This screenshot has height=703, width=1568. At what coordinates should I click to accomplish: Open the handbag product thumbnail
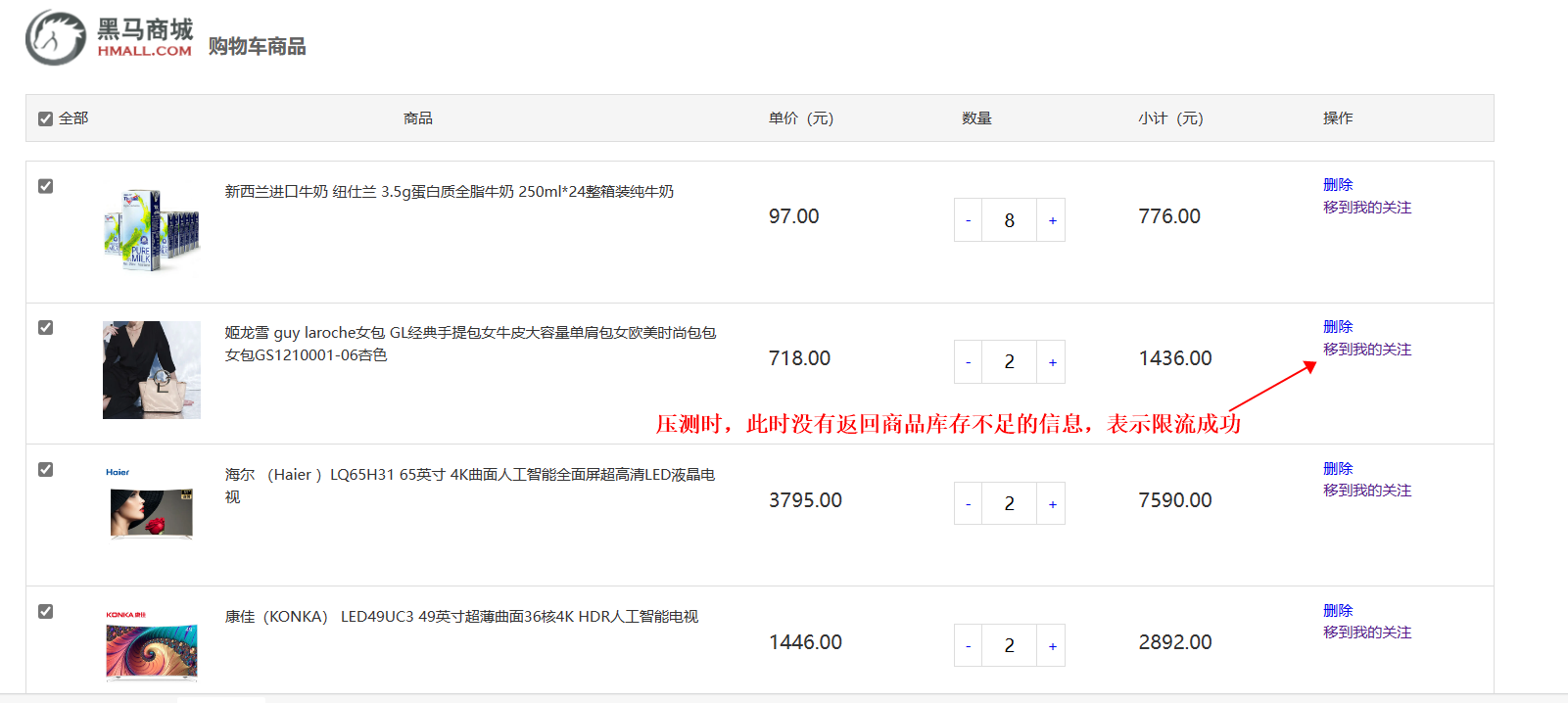coord(152,370)
